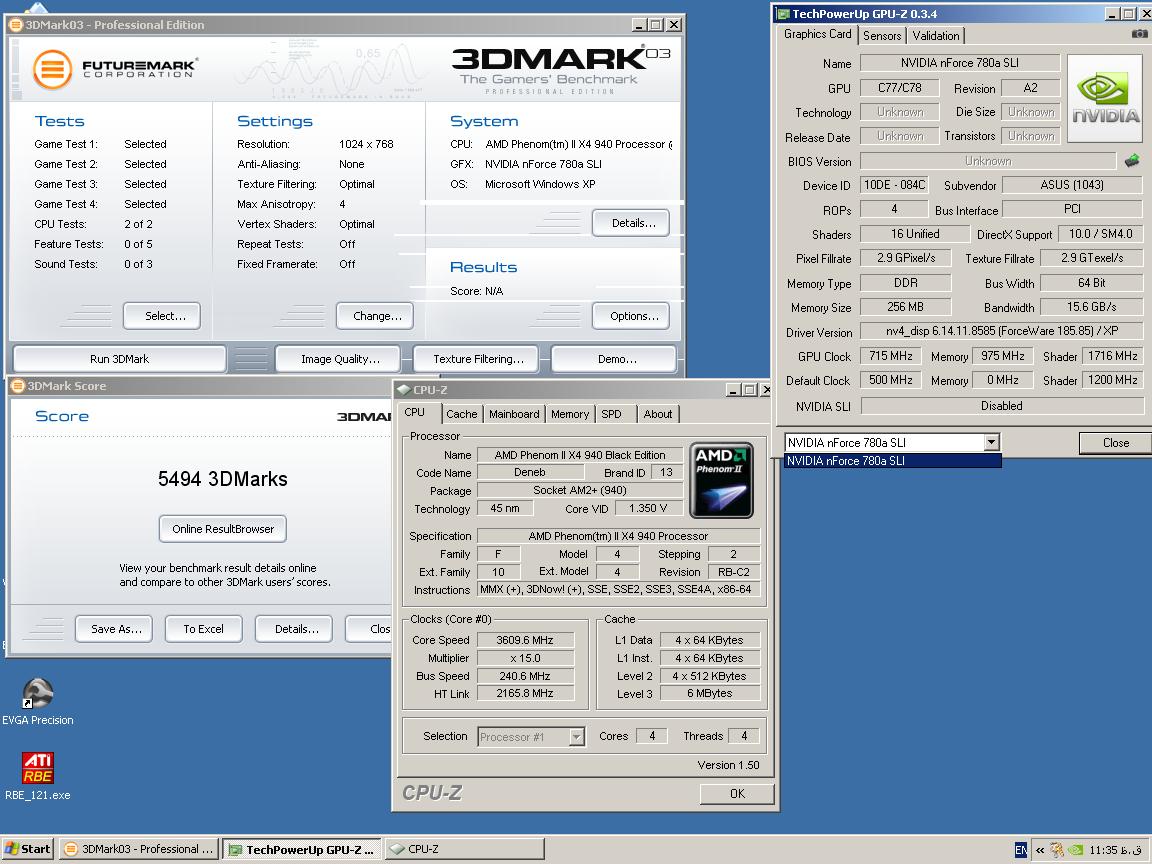The width and height of the screenshot is (1152, 864).
Task: Open the GPU-Z graphics card dropdown
Action: tap(991, 442)
